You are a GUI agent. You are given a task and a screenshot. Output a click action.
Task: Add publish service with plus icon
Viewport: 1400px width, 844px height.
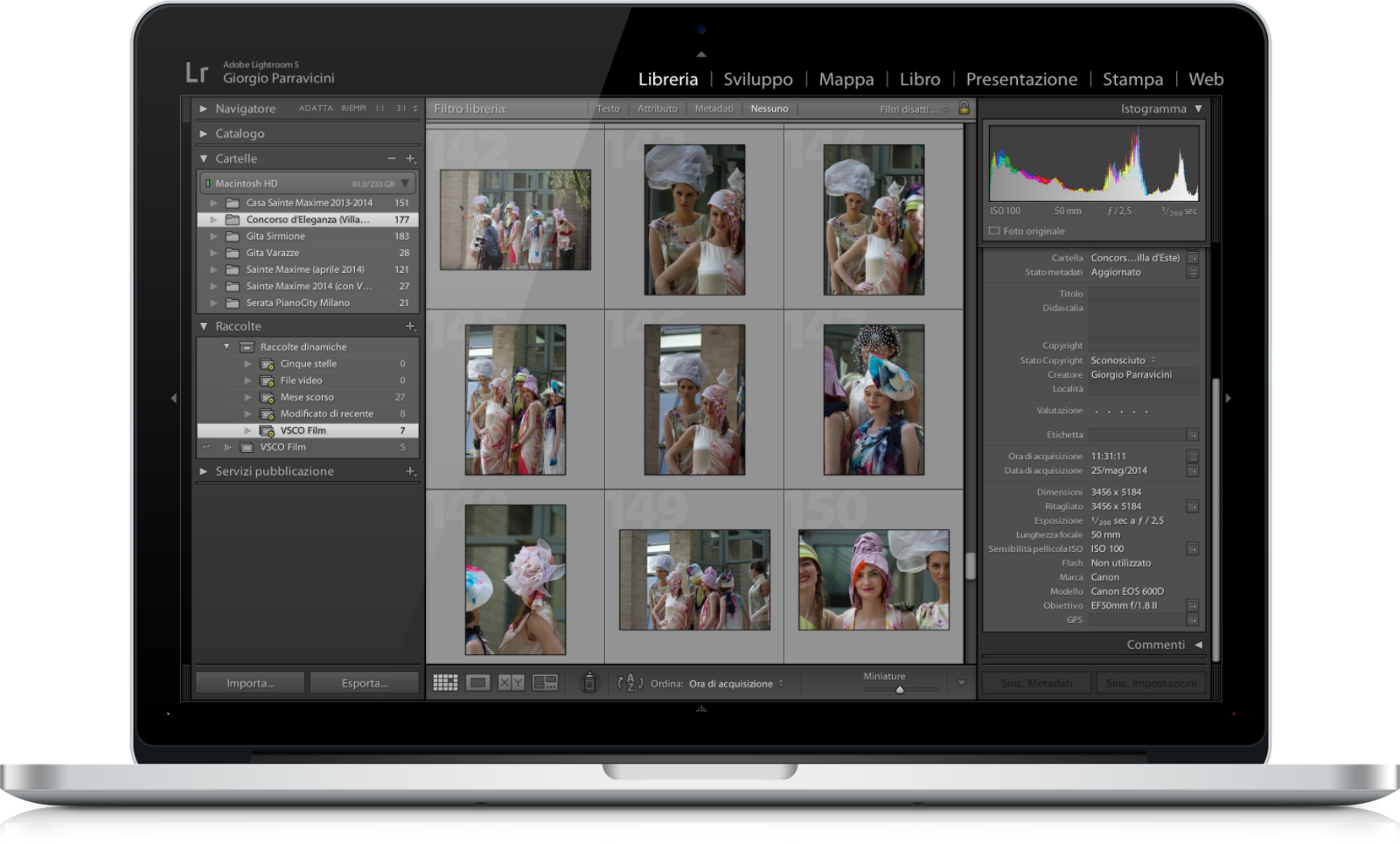[410, 471]
